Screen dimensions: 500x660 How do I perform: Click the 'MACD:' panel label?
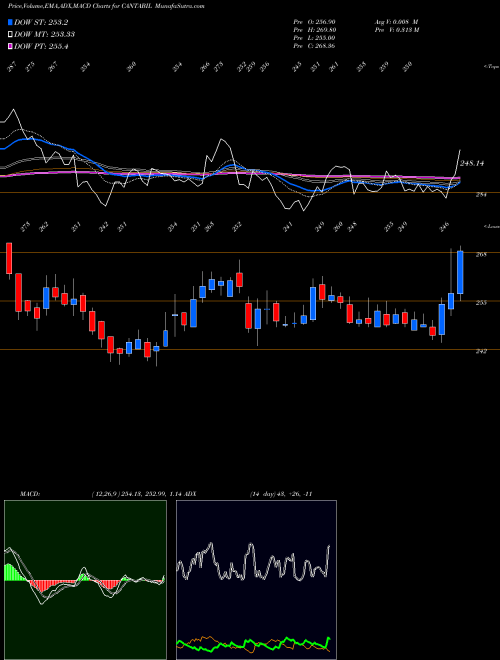(29, 494)
